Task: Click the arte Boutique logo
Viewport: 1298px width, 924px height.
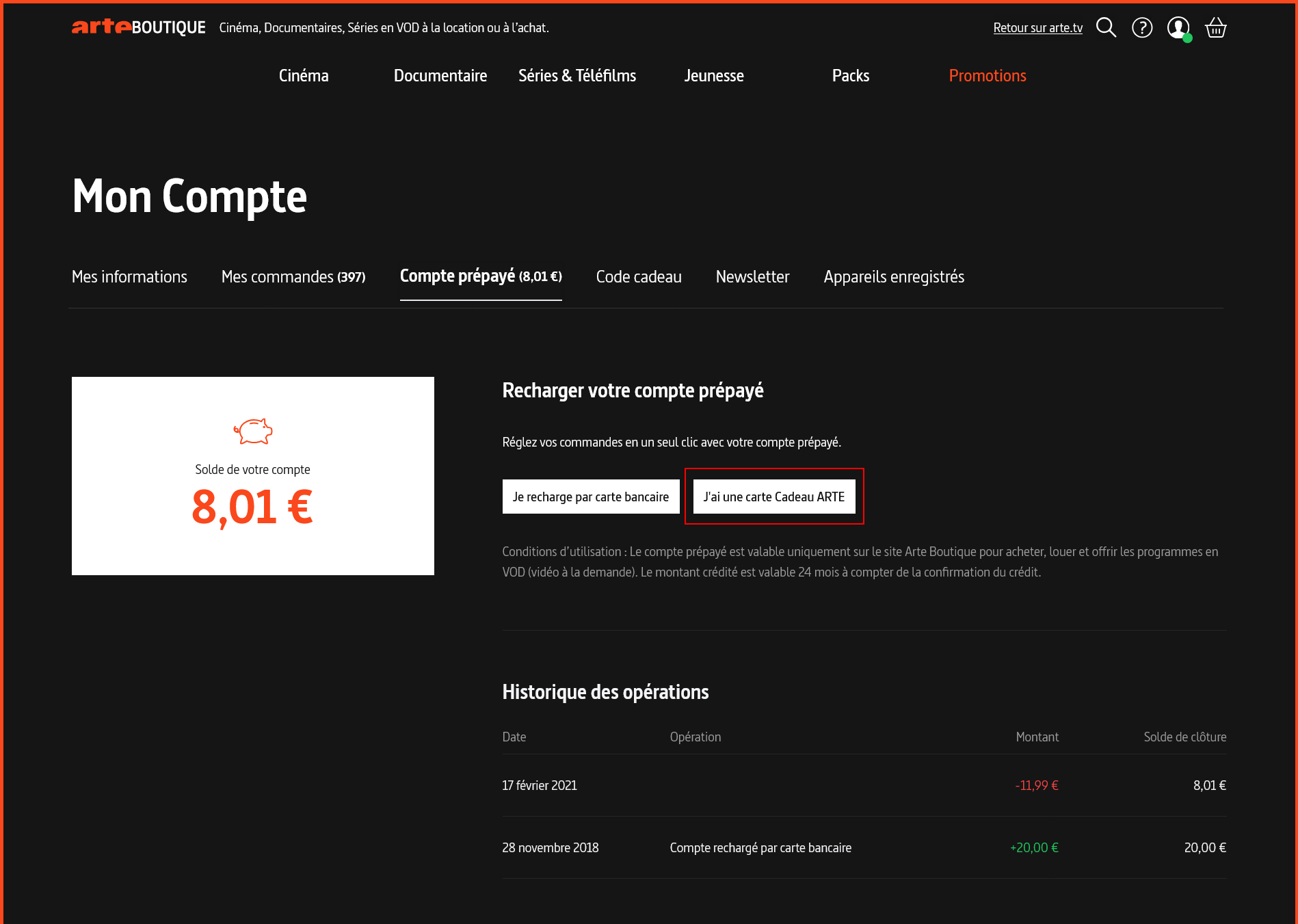Action: coord(139,27)
